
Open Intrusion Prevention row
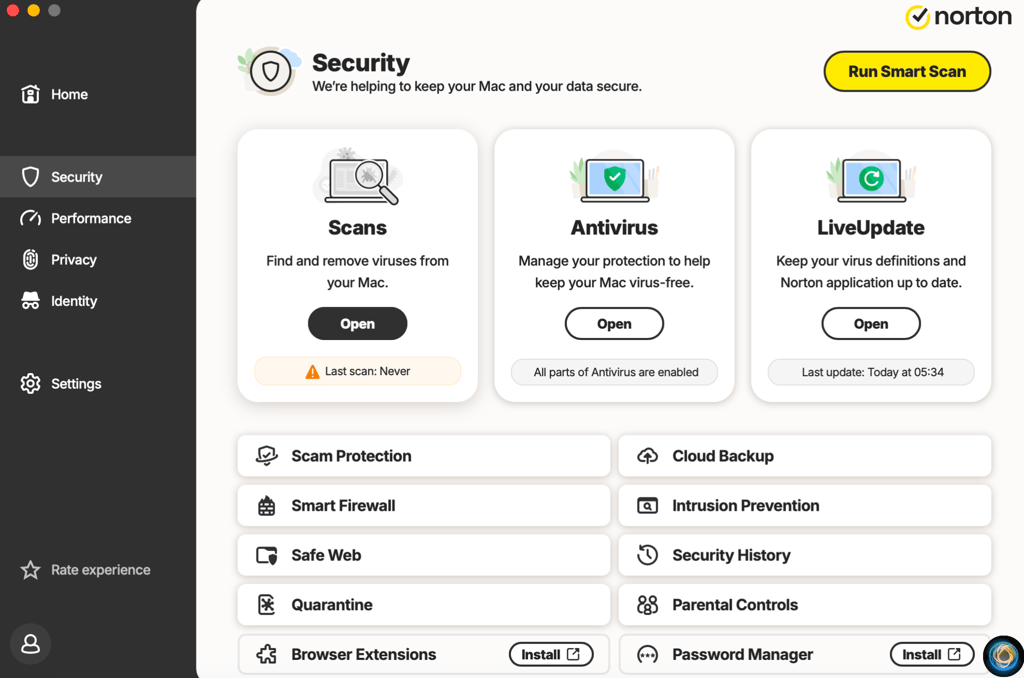[805, 506]
